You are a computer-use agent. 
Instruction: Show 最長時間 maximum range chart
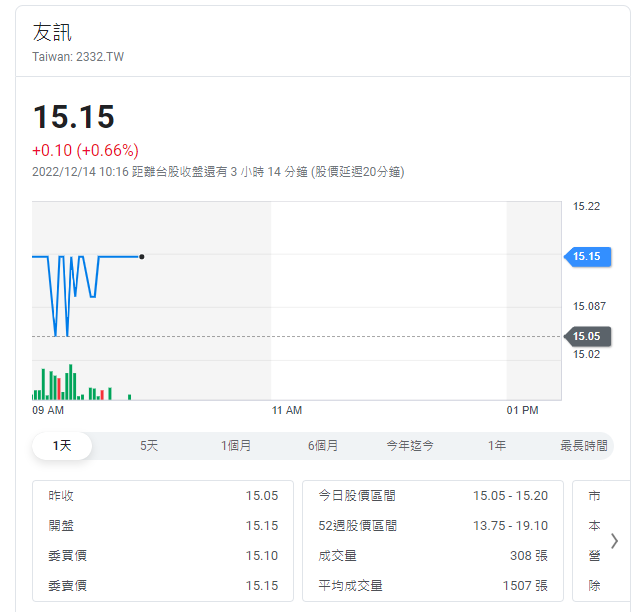pyautogui.click(x=583, y=446)
